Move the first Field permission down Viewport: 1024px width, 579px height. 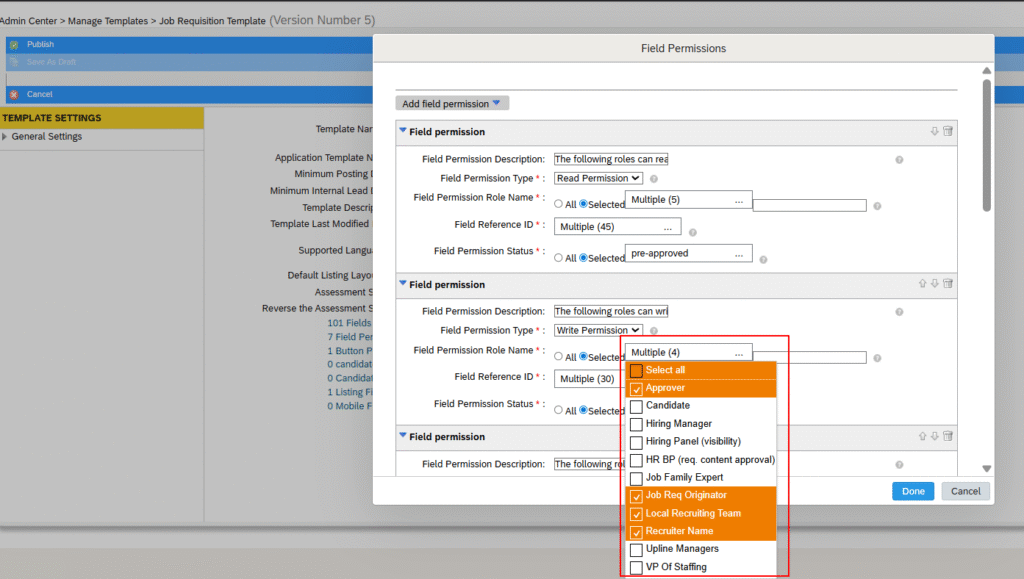click(x=935, y=131)
